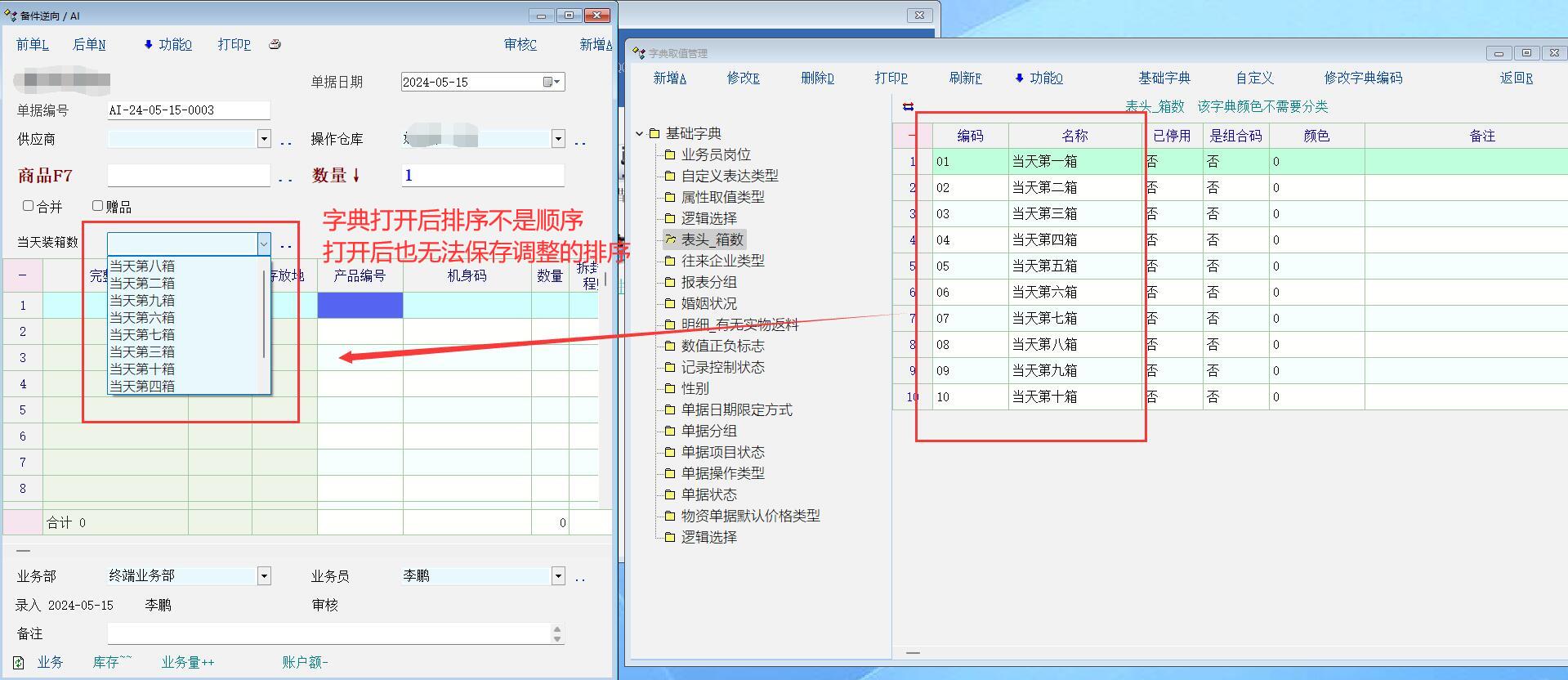Click the 修改字典编码 button
Image resolution: width=1568 pixels, height=680 pixels.
(x=1362, y=78)
